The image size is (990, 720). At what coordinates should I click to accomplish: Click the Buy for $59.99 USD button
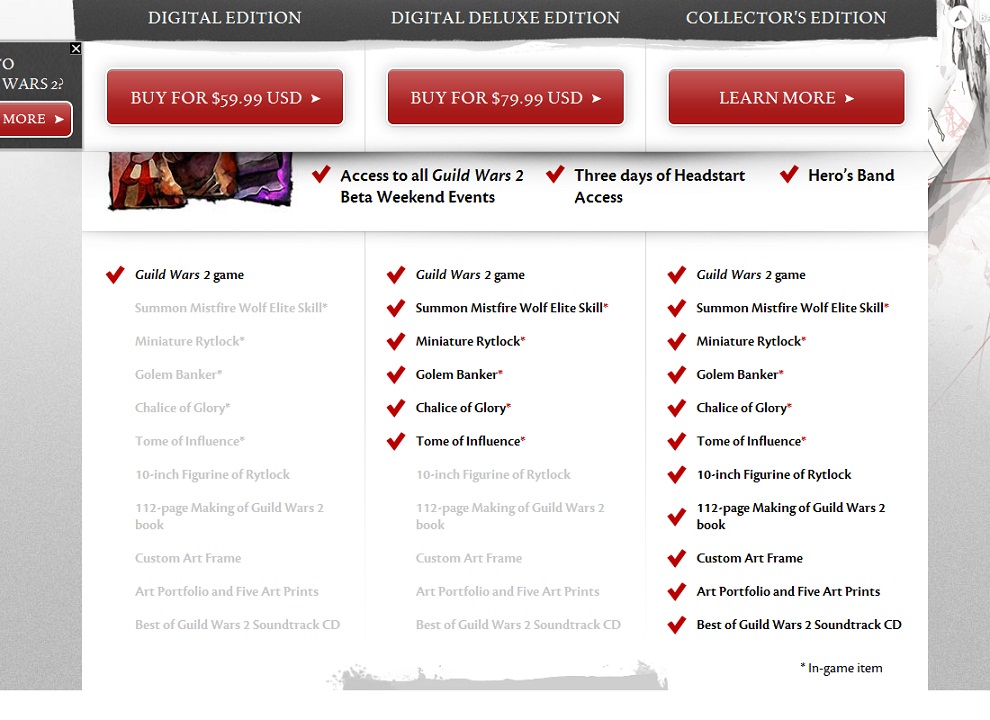click(x=225, y=98)
